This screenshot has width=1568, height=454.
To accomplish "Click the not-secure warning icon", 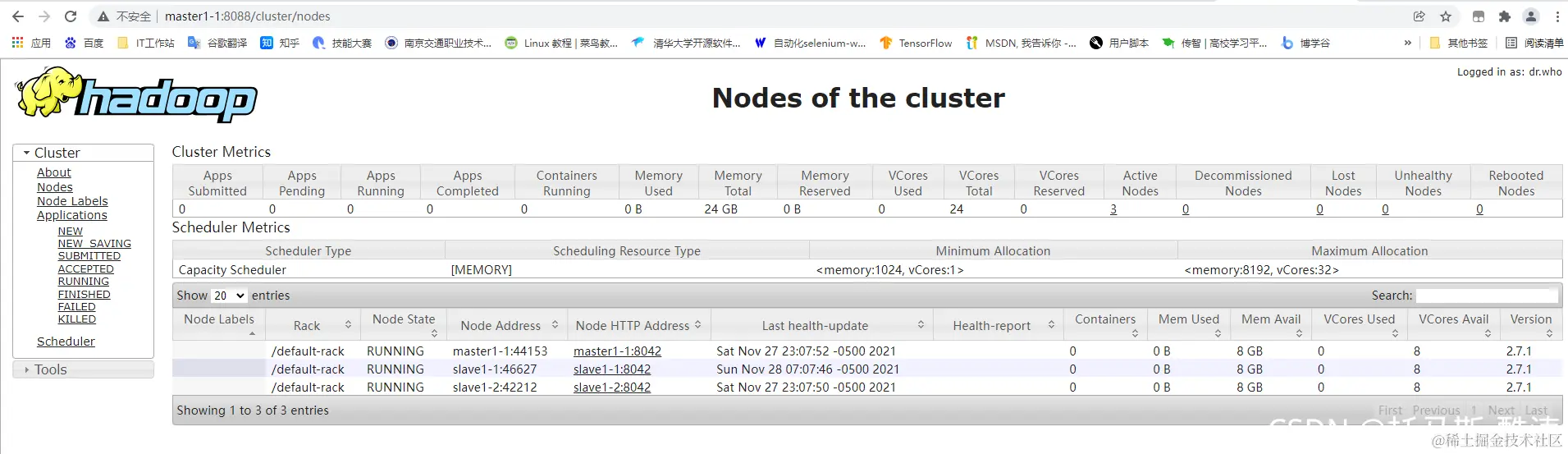I will [103, 16].
